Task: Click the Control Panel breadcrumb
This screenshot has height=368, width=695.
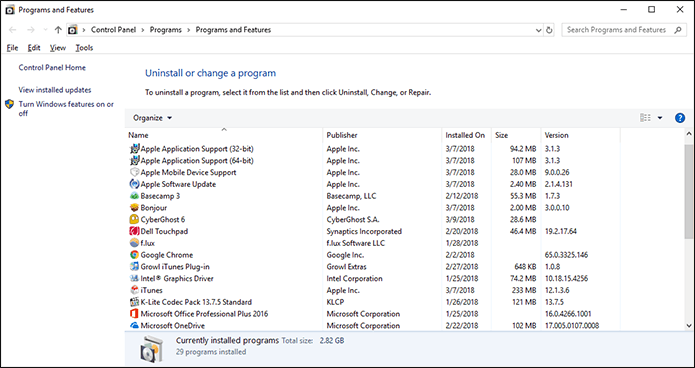Action: [x=114, y=30]
